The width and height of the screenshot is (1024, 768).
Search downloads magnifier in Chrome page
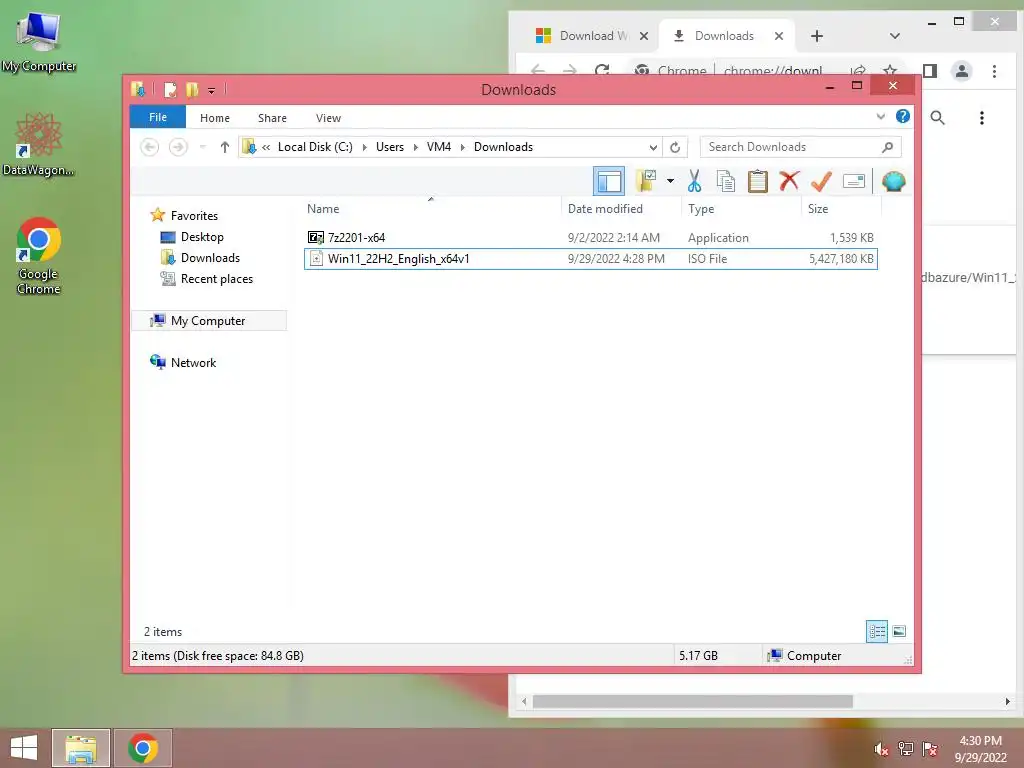point(937,118)
